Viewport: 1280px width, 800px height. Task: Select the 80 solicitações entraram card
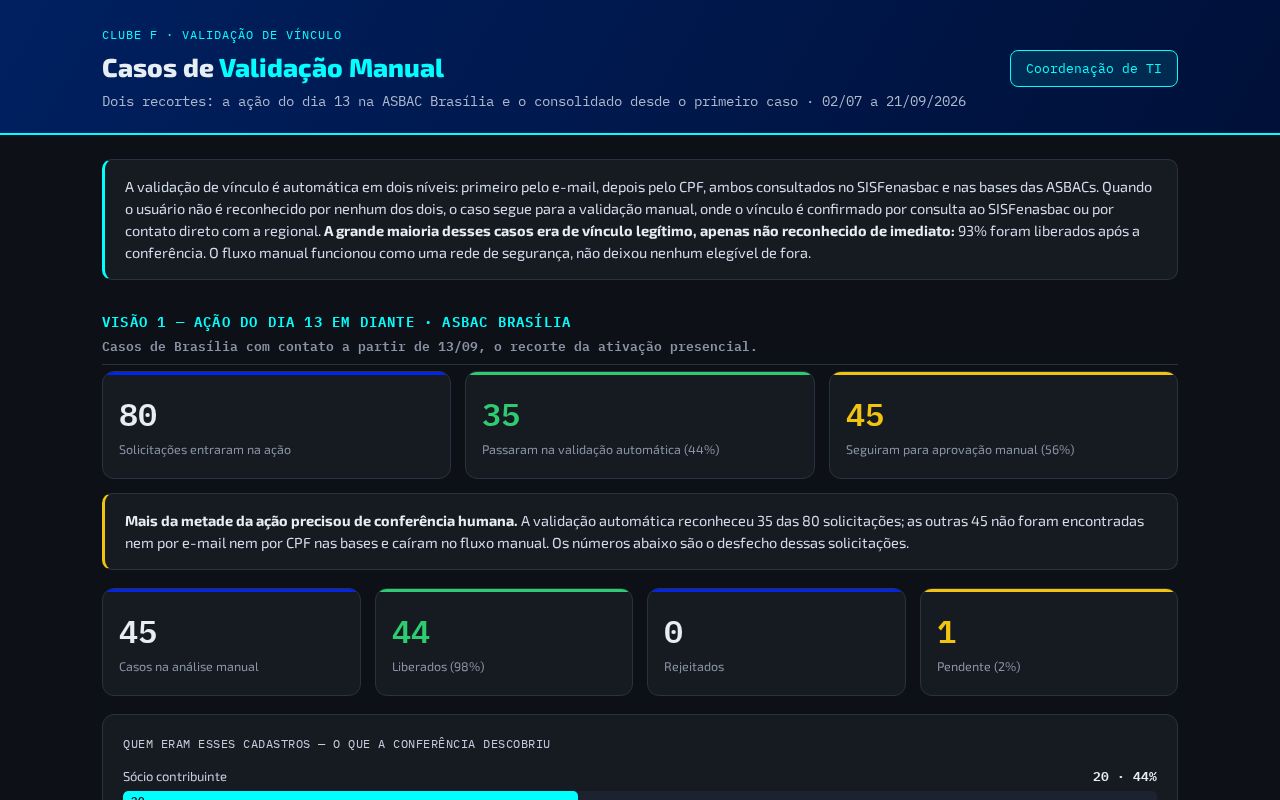point(276,425)
